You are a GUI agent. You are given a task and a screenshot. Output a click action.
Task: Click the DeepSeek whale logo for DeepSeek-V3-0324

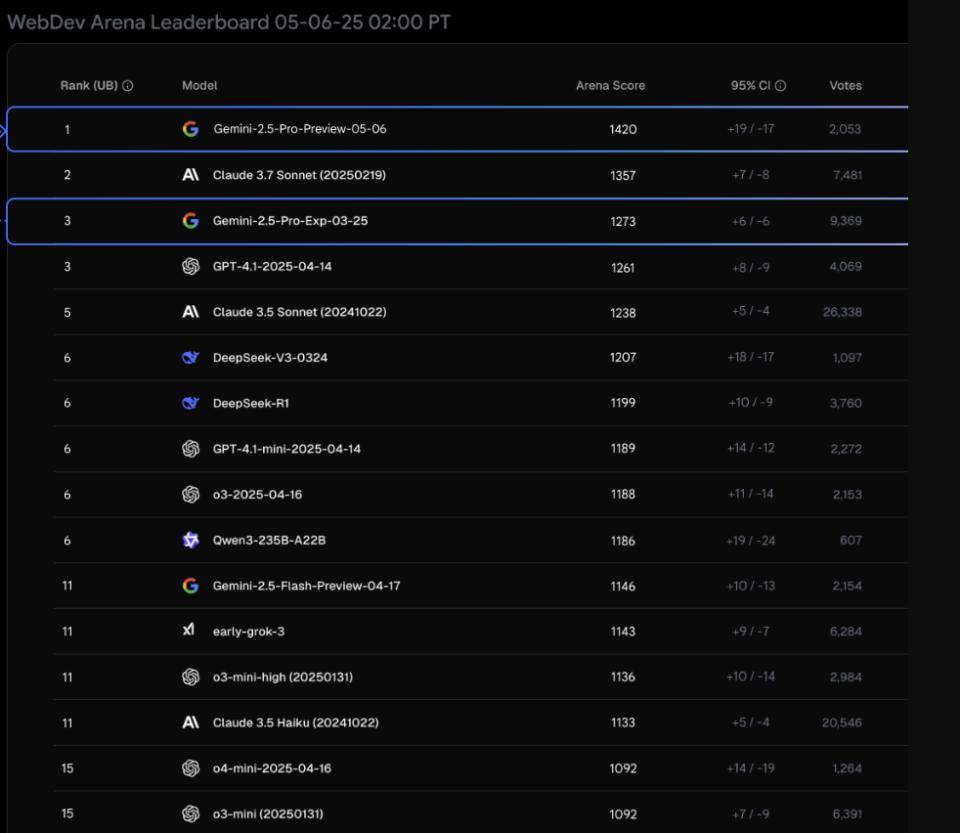190,357
